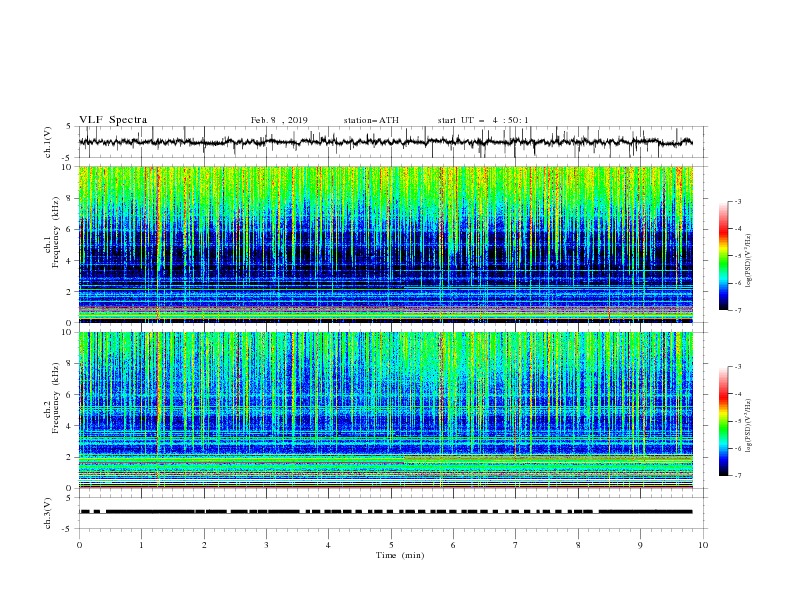
Task: Click the ch.2 spectrogram color scale bar
Action: point(723,421)
